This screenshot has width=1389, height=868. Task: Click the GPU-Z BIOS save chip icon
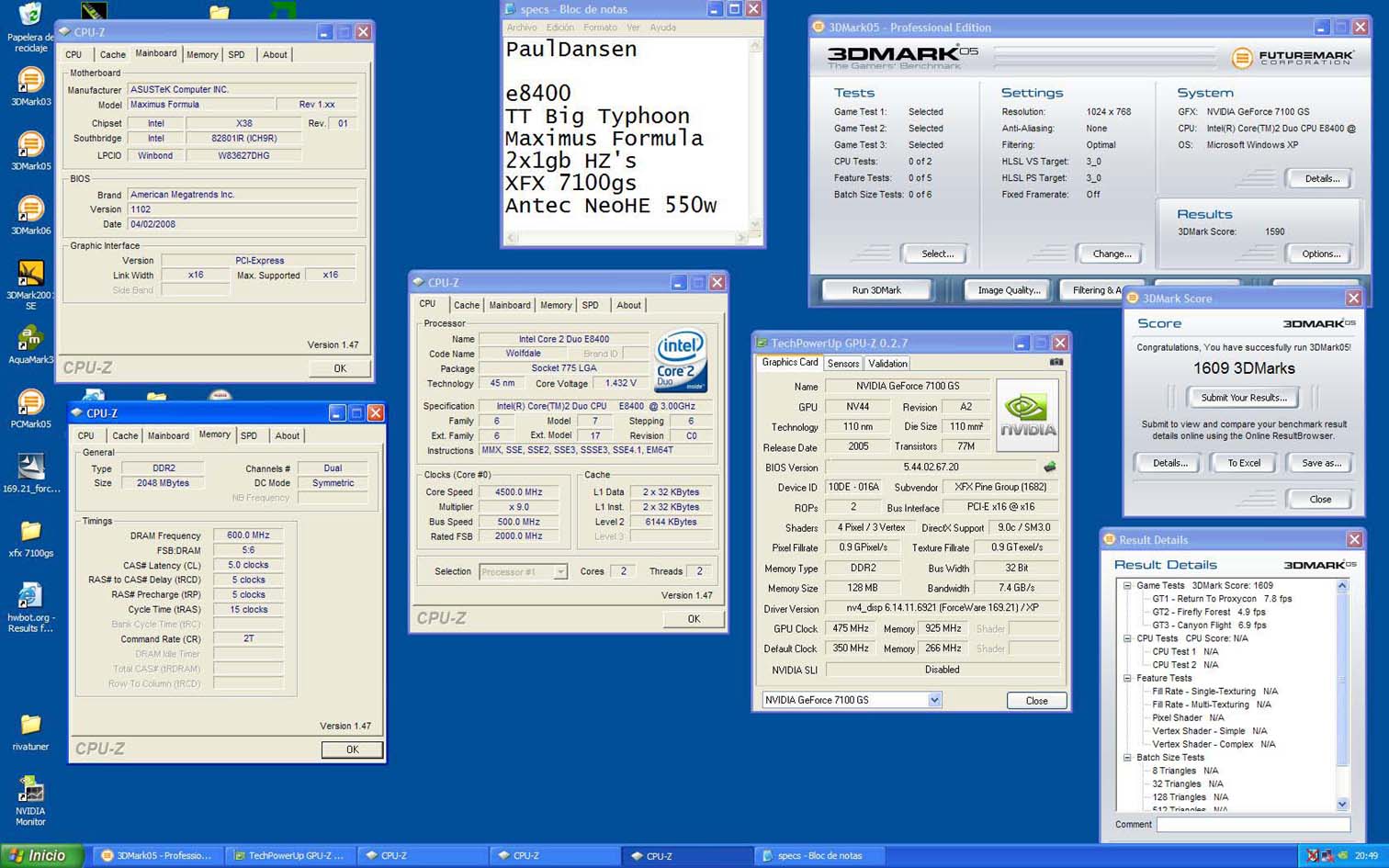pyautogui.click(x=1049, y=467)
